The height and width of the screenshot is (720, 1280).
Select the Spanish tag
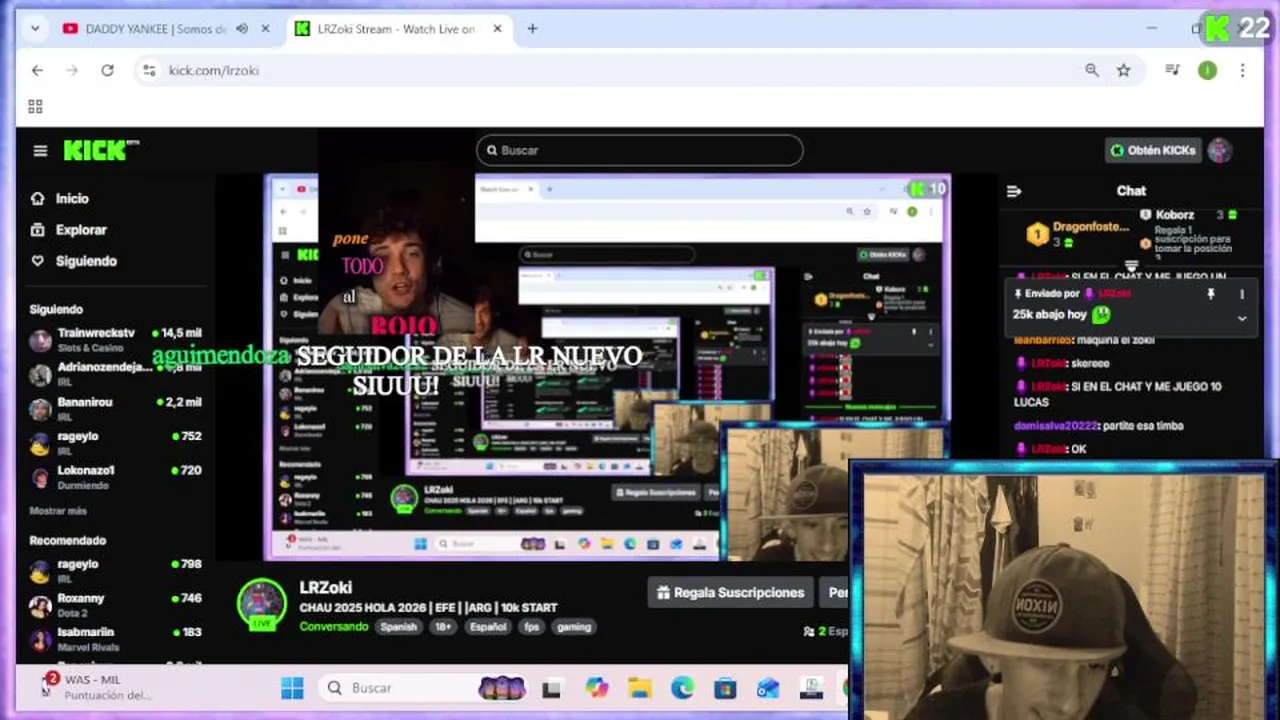point(398,627)
